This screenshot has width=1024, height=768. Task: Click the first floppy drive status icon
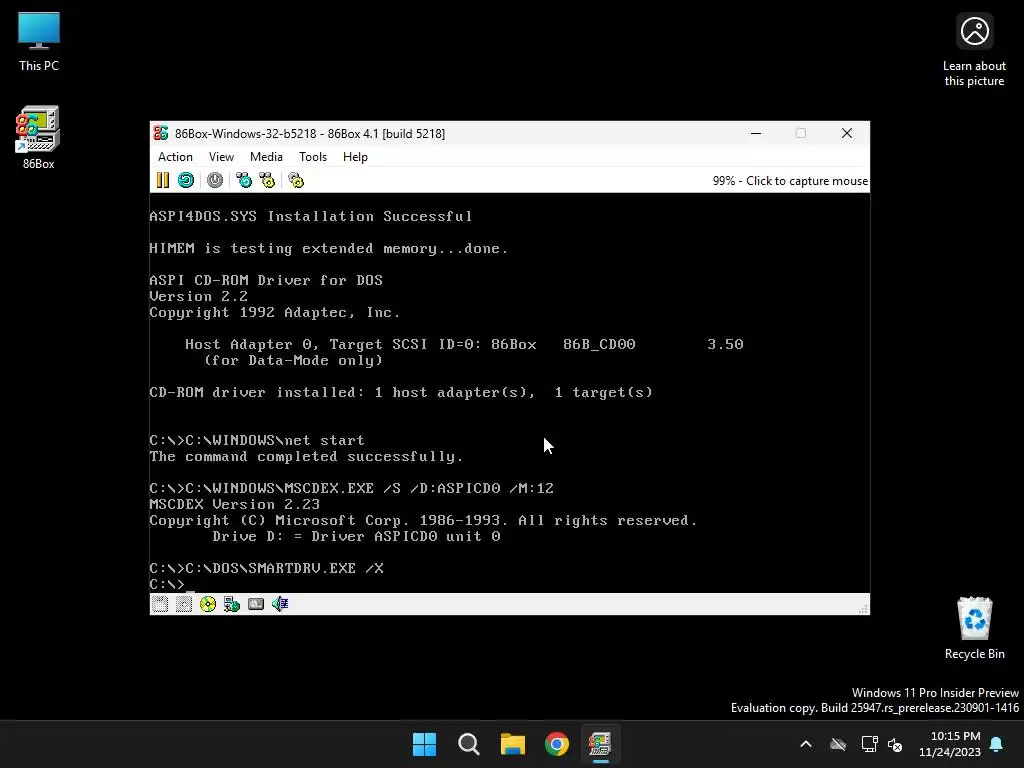pos(160,604)
